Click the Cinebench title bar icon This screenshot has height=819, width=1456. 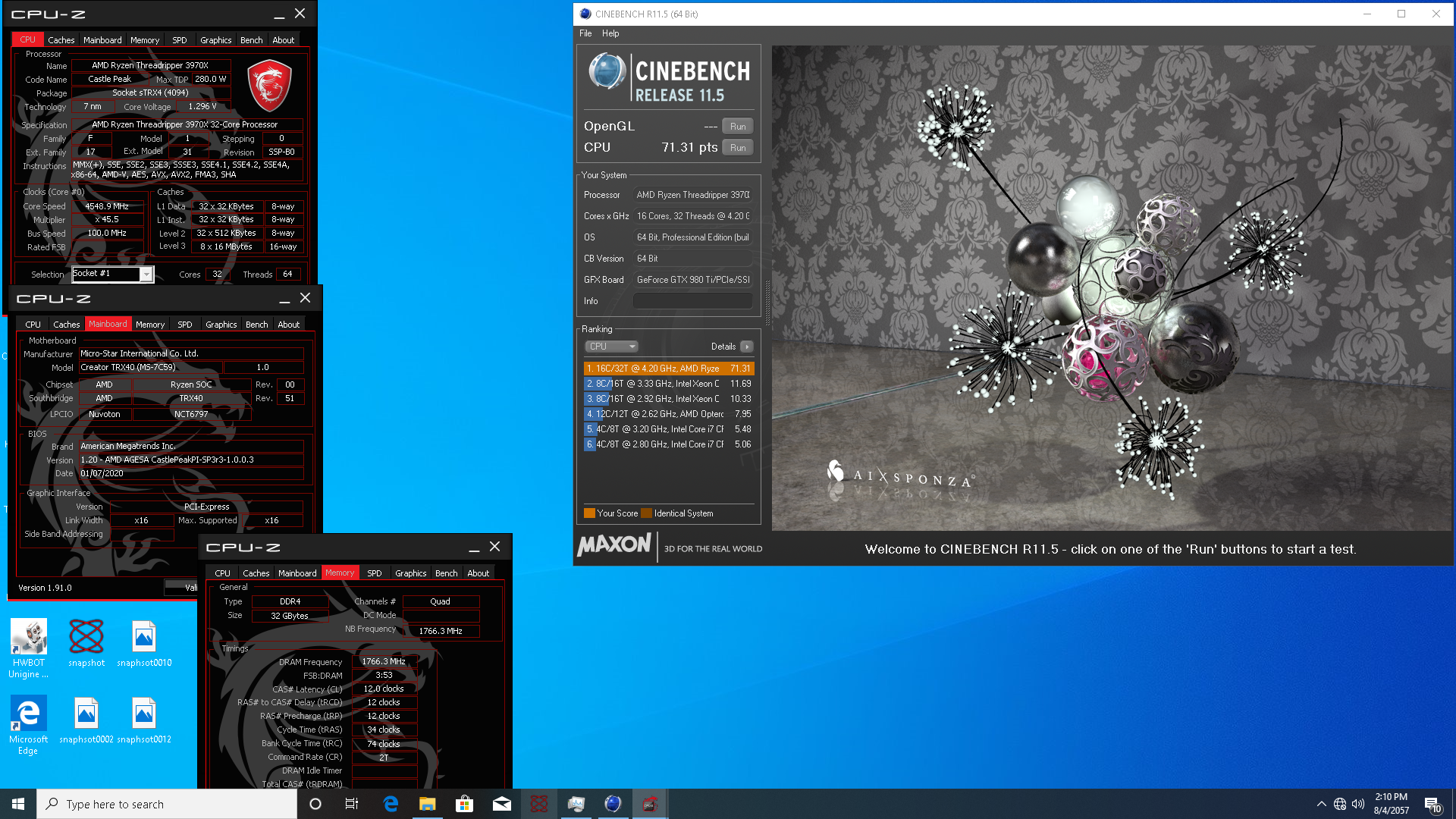point(585,14)
